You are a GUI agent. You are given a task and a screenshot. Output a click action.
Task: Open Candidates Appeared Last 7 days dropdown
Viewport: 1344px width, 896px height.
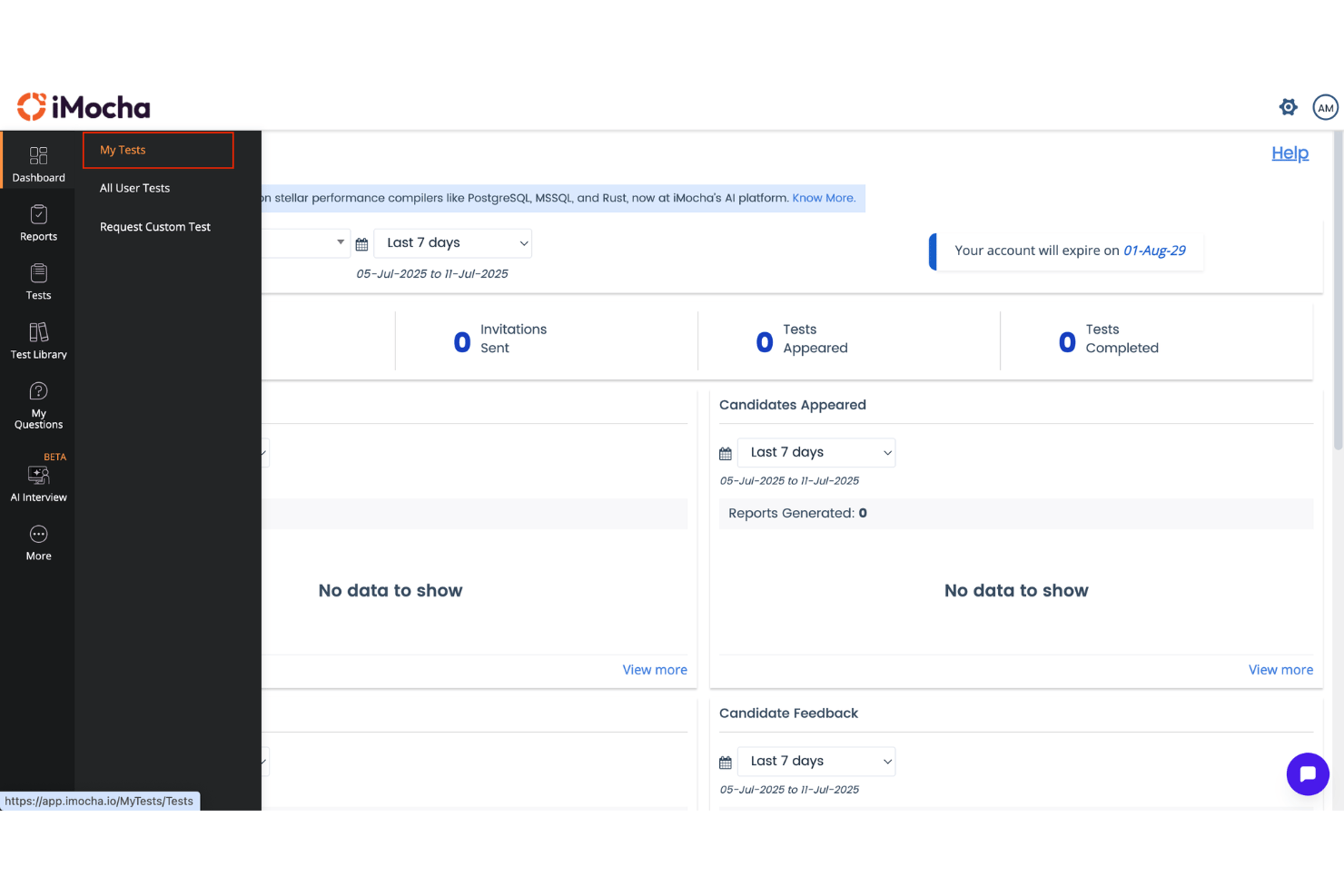(816, 452)
